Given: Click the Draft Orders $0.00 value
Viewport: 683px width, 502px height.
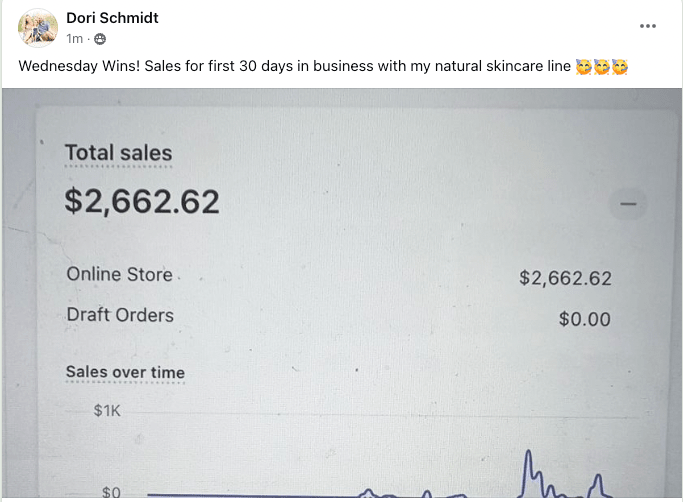Looking at the screenshot, I should click(x=584, y=320).
